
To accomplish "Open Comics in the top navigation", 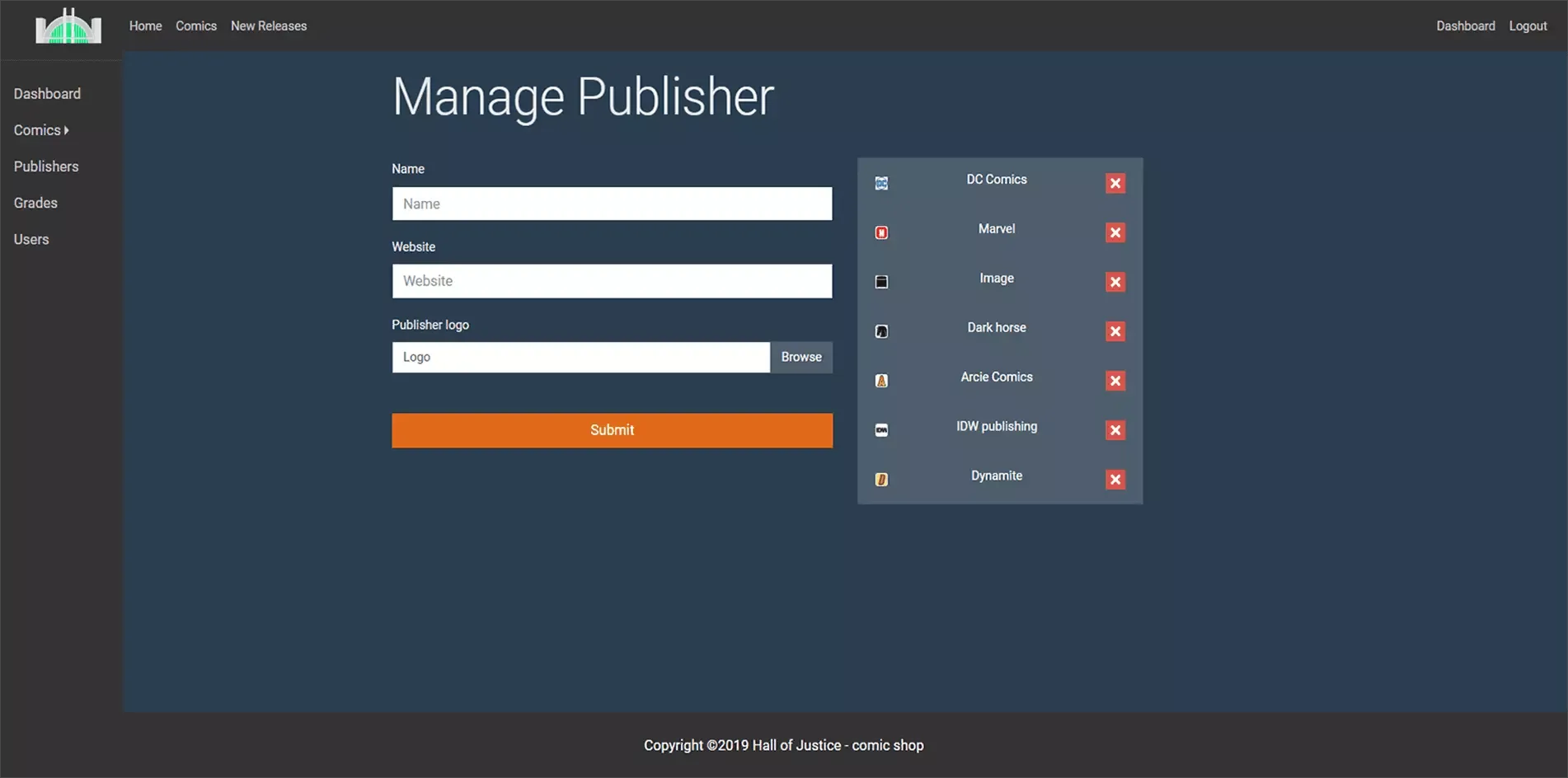I will [x=196, y=26].
